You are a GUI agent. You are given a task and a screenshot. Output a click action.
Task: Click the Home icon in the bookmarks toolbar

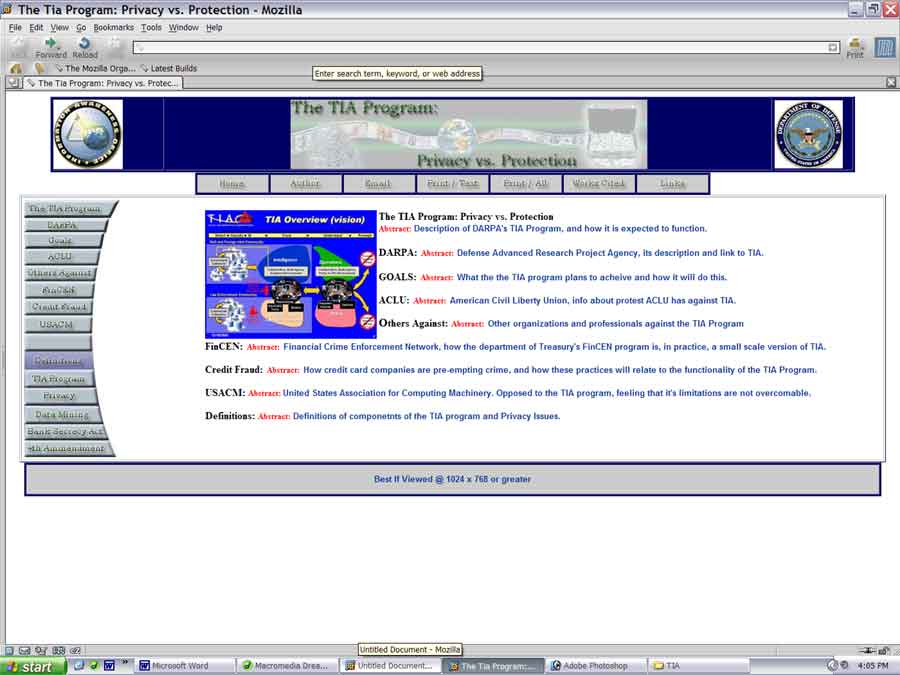16,69
